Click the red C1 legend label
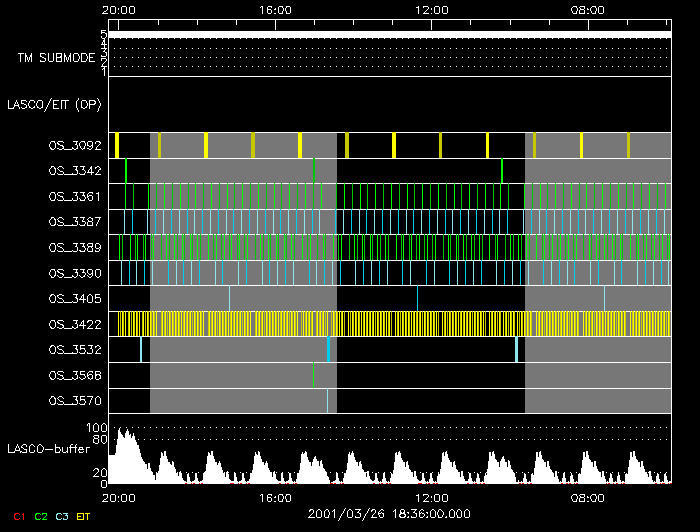Image resolution: width=700 pixels, height=532 pixels. 18,516
